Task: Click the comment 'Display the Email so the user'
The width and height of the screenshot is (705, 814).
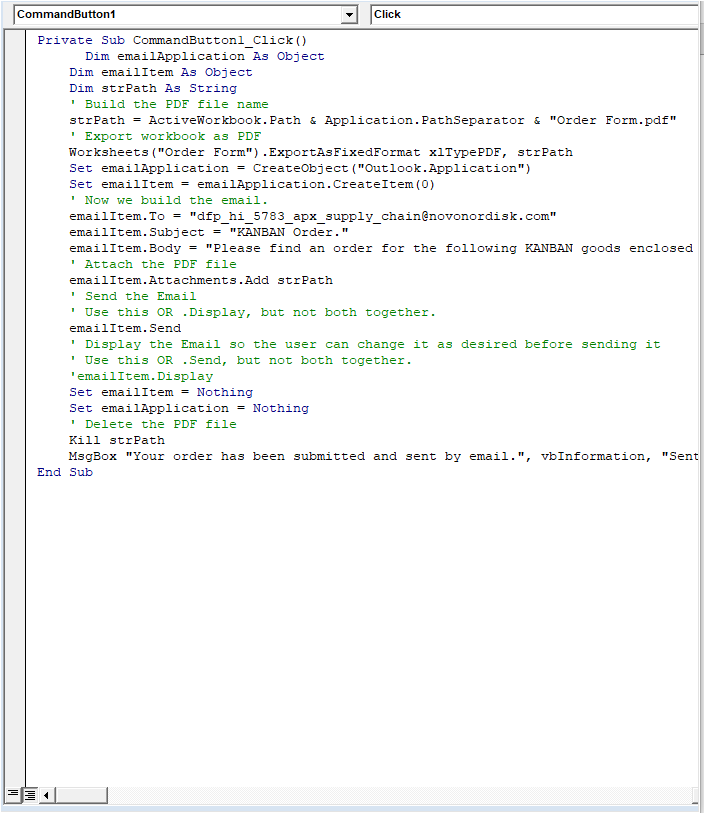Action: [364, 344]
